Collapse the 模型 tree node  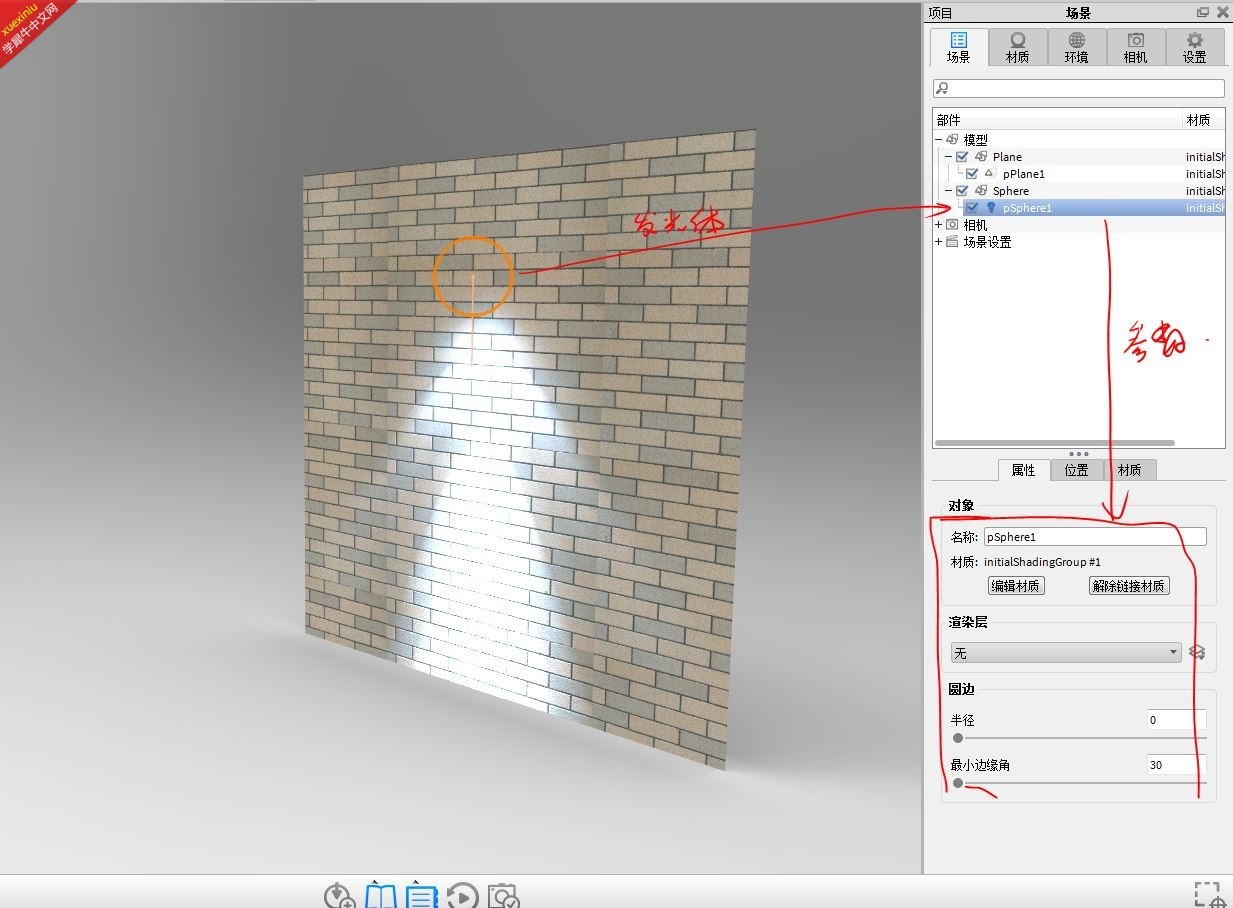(939, 140)
